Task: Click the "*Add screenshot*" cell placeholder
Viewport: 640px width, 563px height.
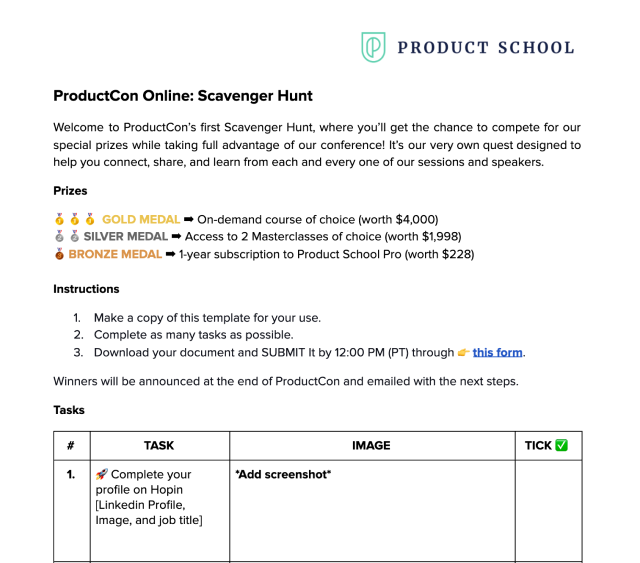Action: 283,474
